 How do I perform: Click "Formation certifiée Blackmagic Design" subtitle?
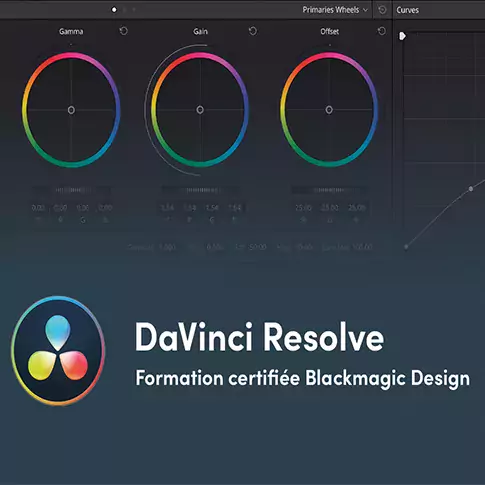pos(303,378)
